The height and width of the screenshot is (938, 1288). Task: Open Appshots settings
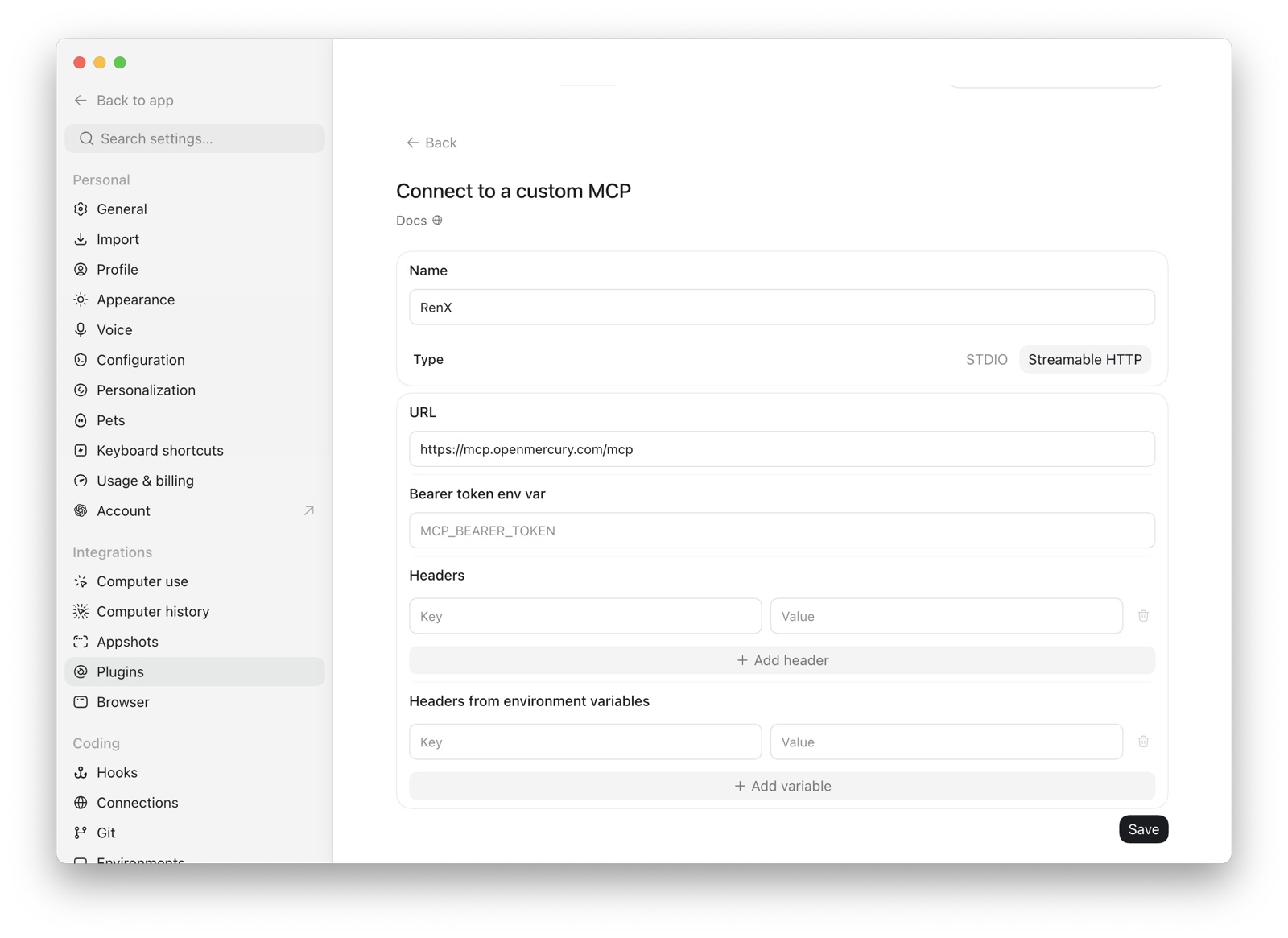[195, 642]
